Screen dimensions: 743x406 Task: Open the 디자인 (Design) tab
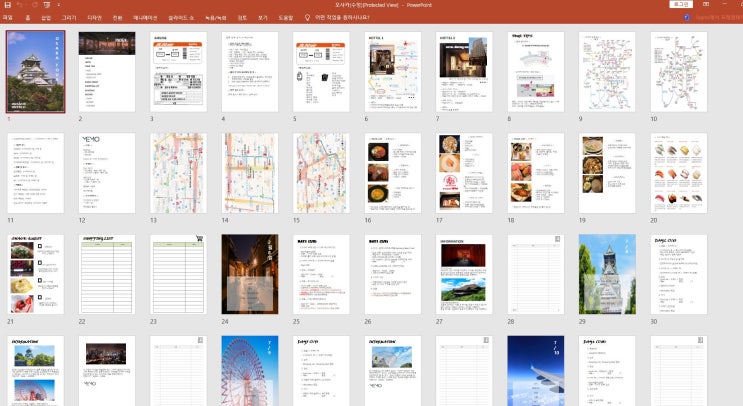coord(94,18)
